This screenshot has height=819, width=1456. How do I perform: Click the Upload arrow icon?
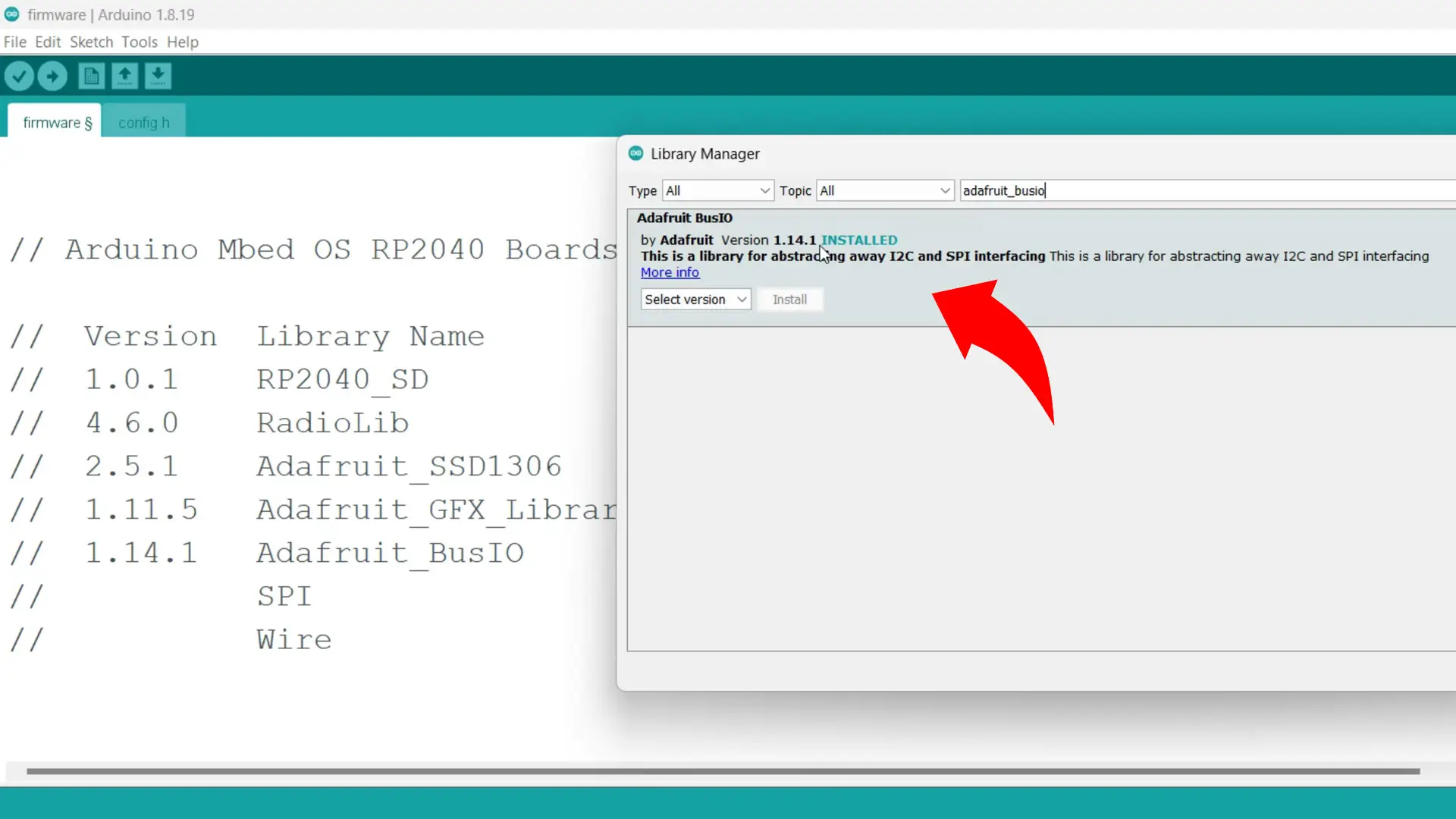point(52,76)
